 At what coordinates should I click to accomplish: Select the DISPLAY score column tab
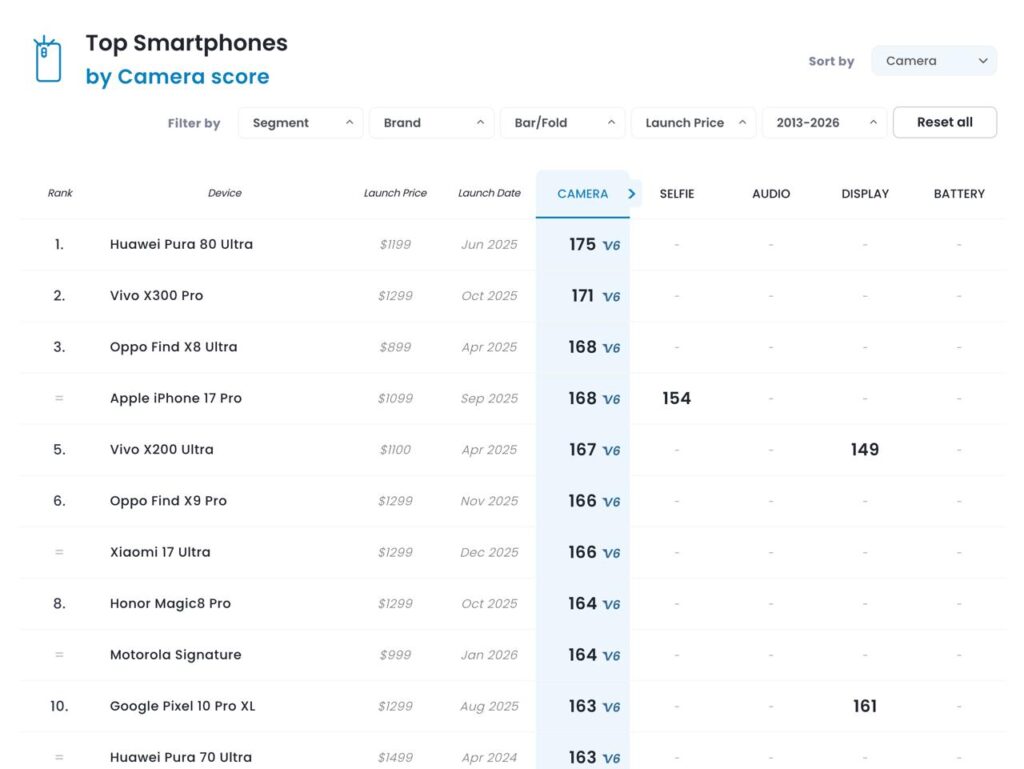[865, 194]
